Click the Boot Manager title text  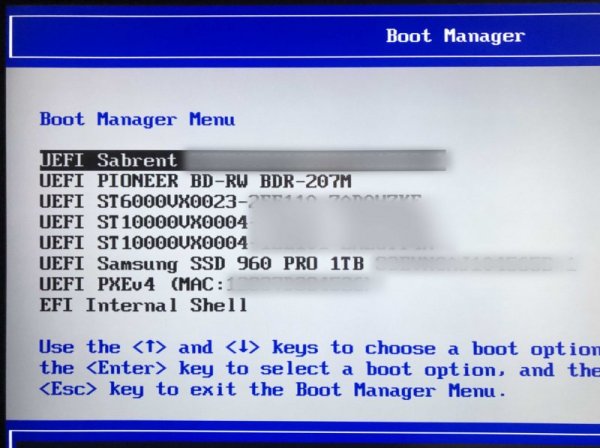[x=455, y=36]
